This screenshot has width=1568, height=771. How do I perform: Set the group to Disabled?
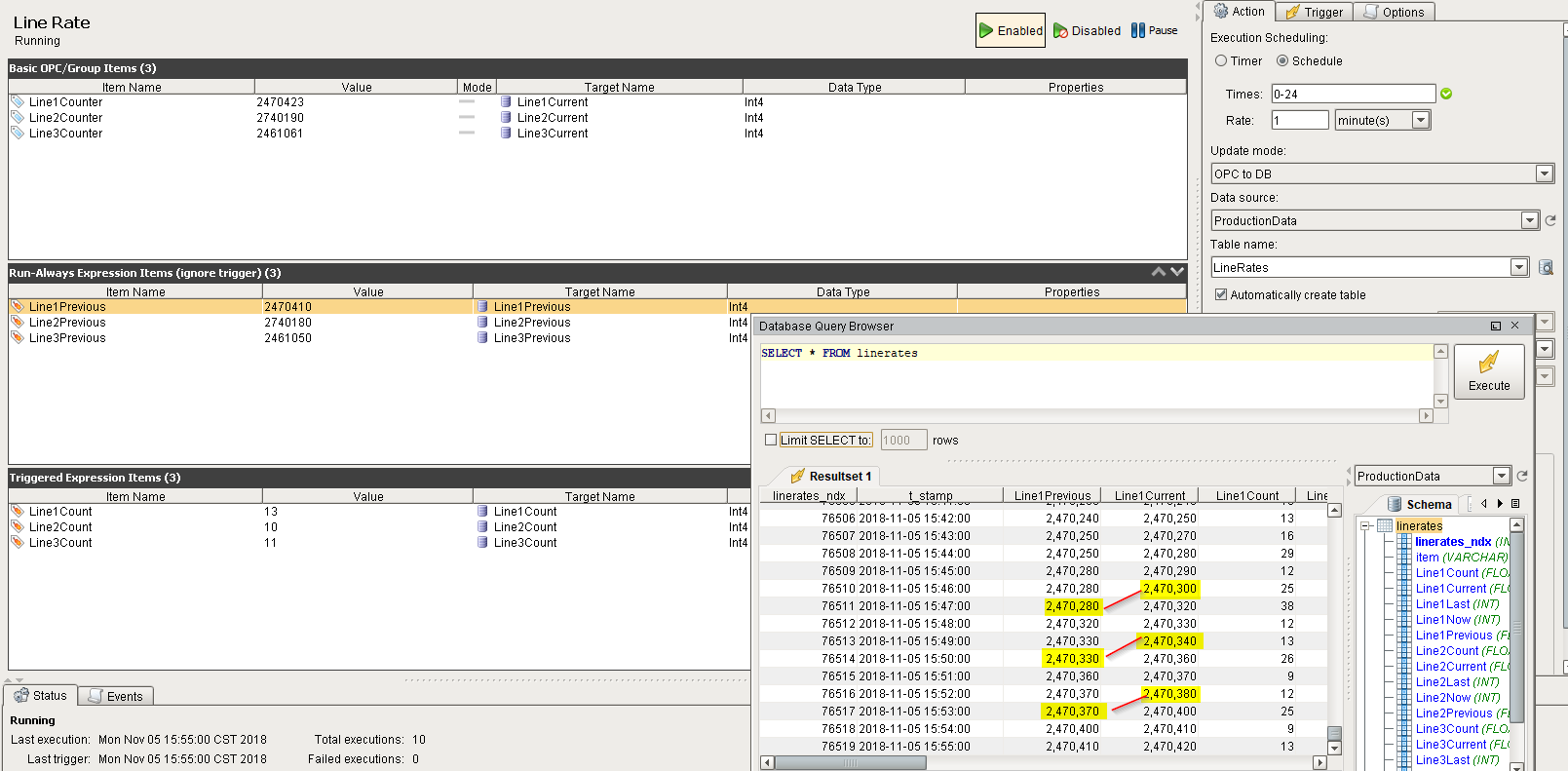(1087, 31)
